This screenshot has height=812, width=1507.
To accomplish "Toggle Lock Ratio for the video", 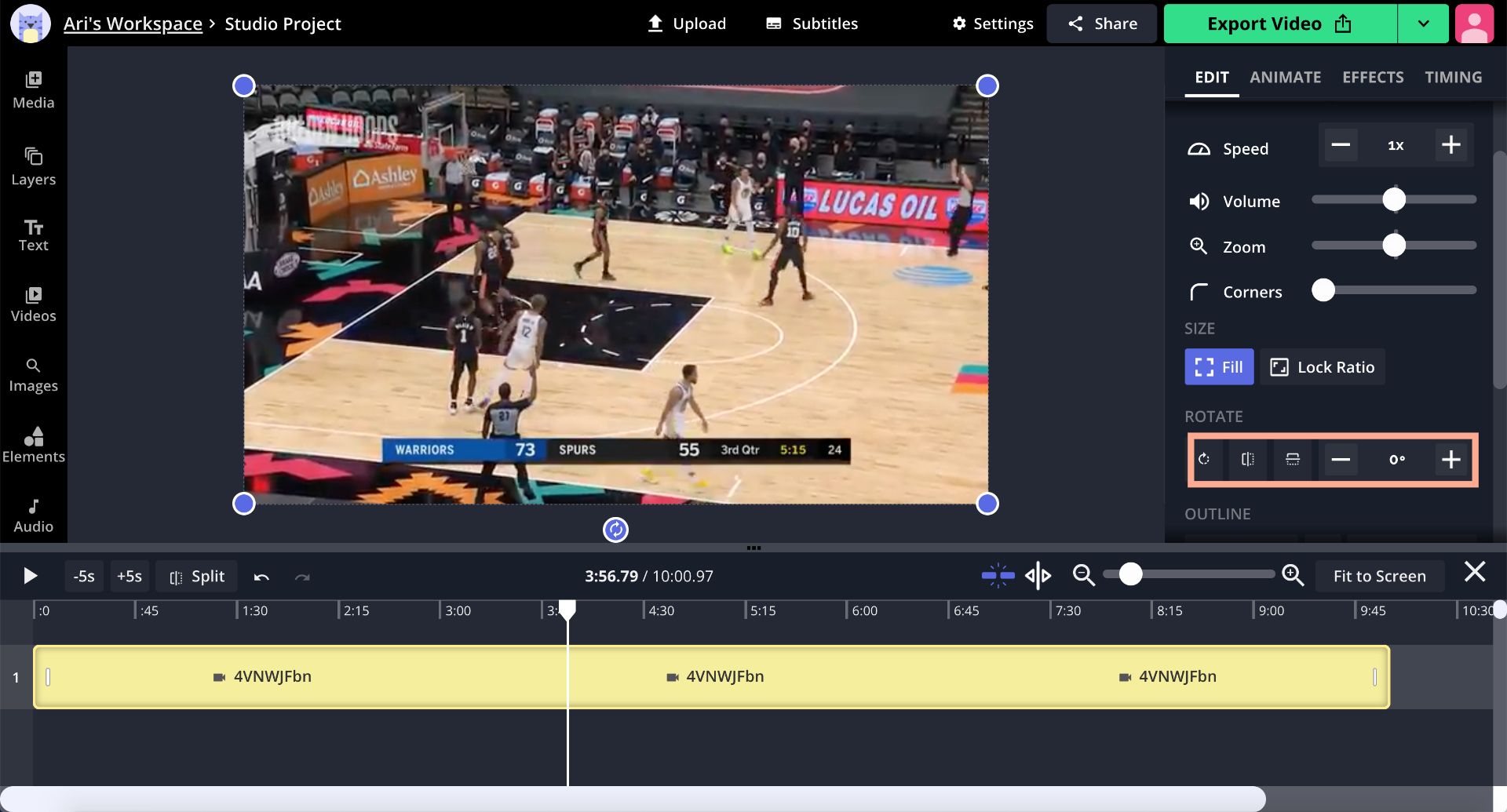I will coord(1323,367).
